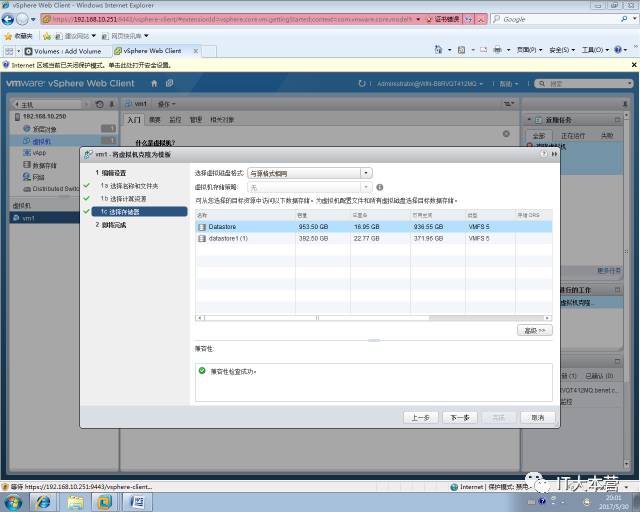Open the file explorer taskbar icon
This screenshot has height=512, width=640.
pyautogui.click(x=76, y=502)
